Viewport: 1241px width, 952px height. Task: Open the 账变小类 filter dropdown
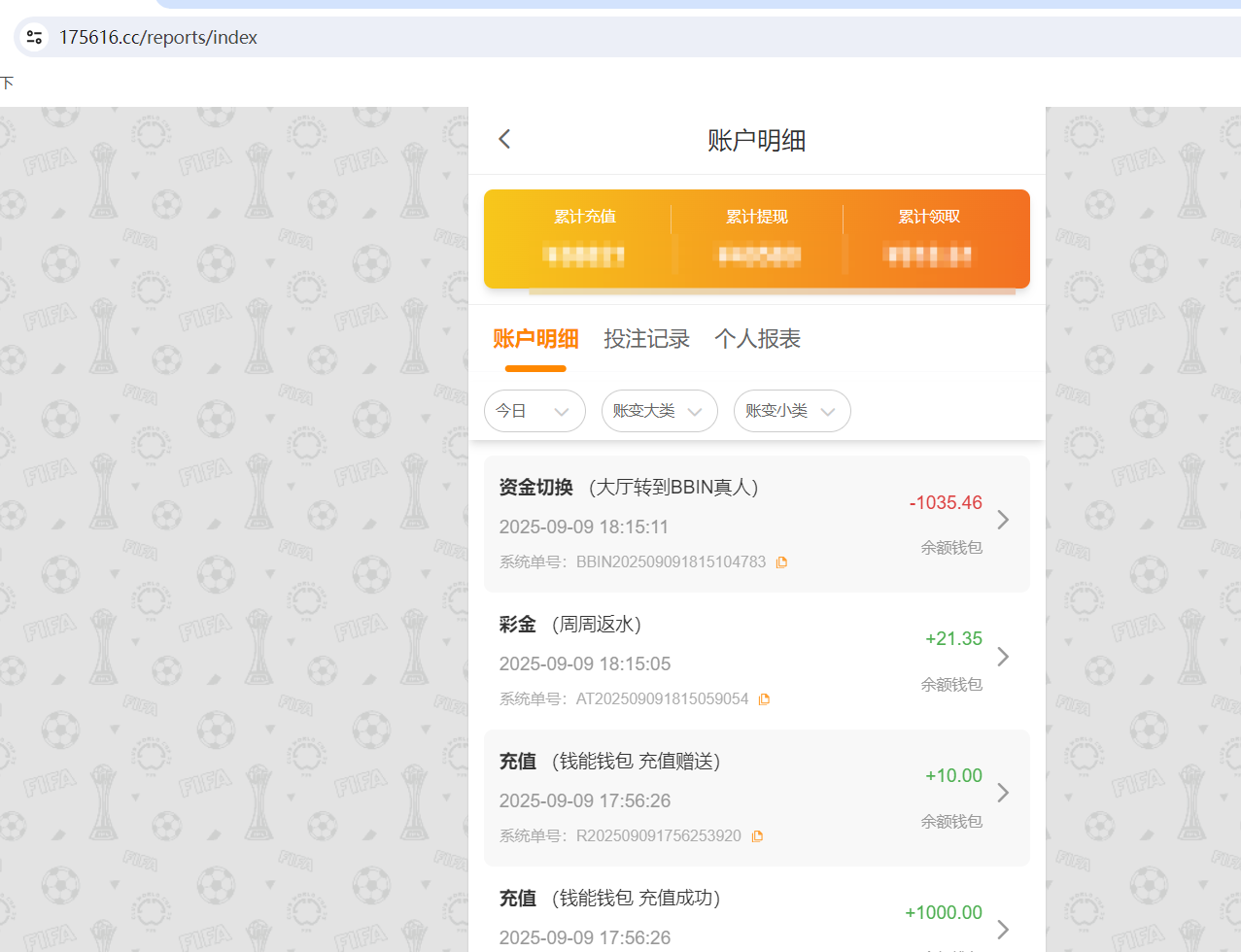click(x=792, y=411)
